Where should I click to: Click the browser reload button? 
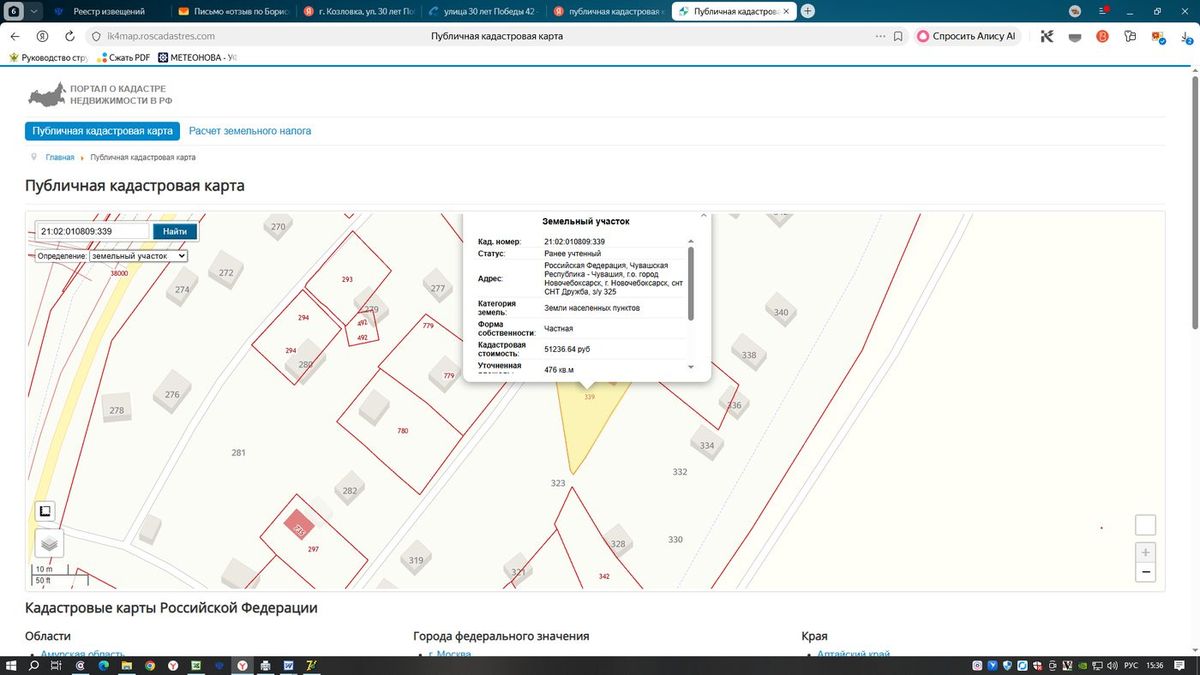point(69,36)
